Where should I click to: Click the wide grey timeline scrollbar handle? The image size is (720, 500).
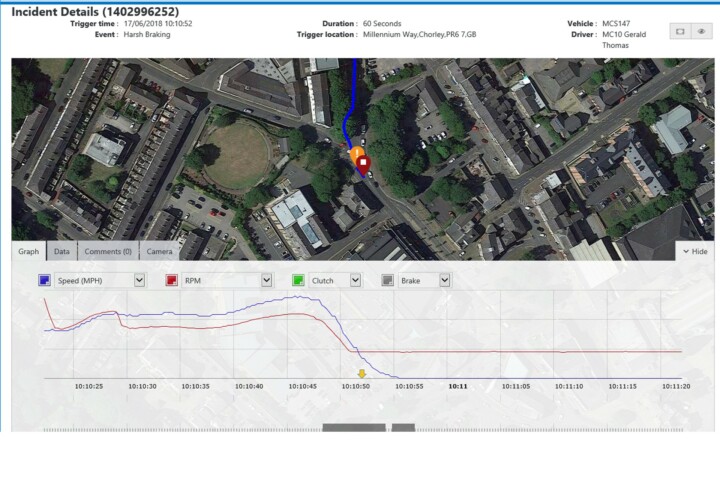pos(353,428)
